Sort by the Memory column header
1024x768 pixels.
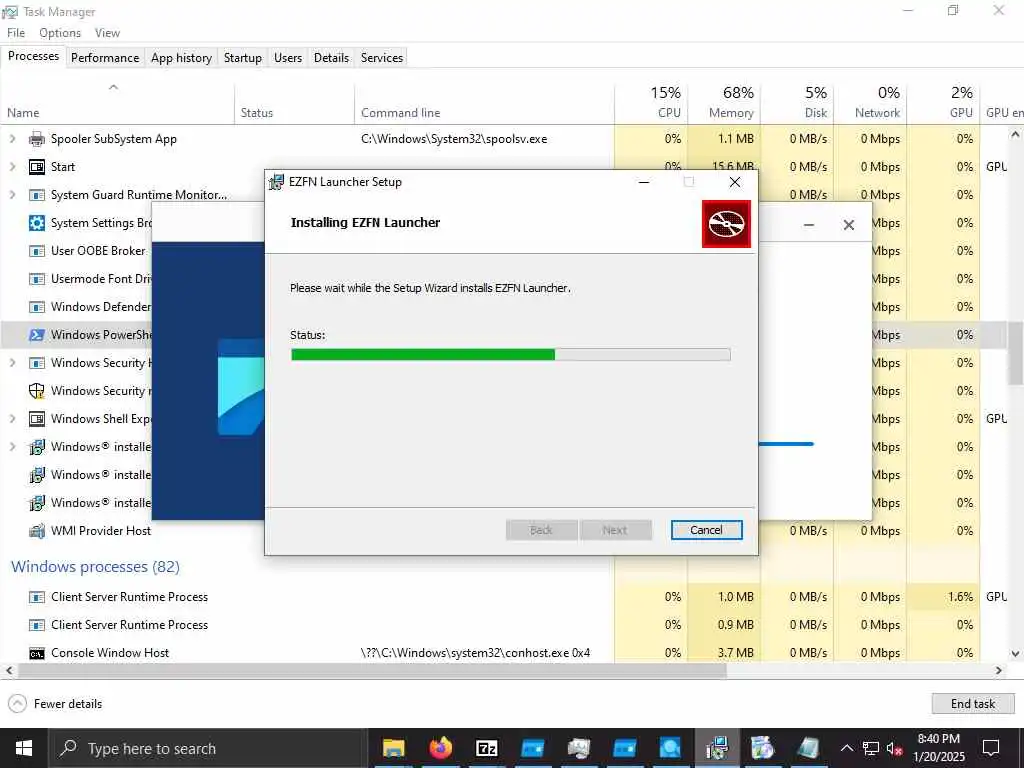724,104
